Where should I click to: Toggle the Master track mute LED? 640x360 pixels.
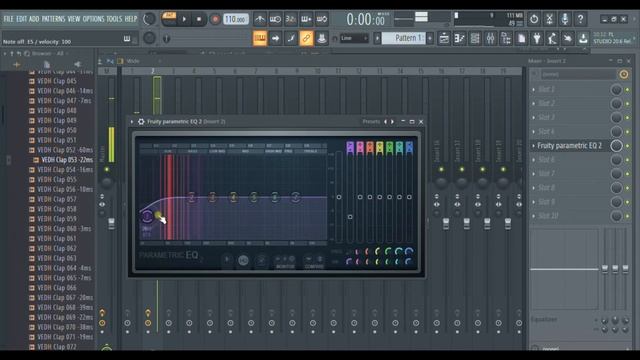tap(107, 169)
